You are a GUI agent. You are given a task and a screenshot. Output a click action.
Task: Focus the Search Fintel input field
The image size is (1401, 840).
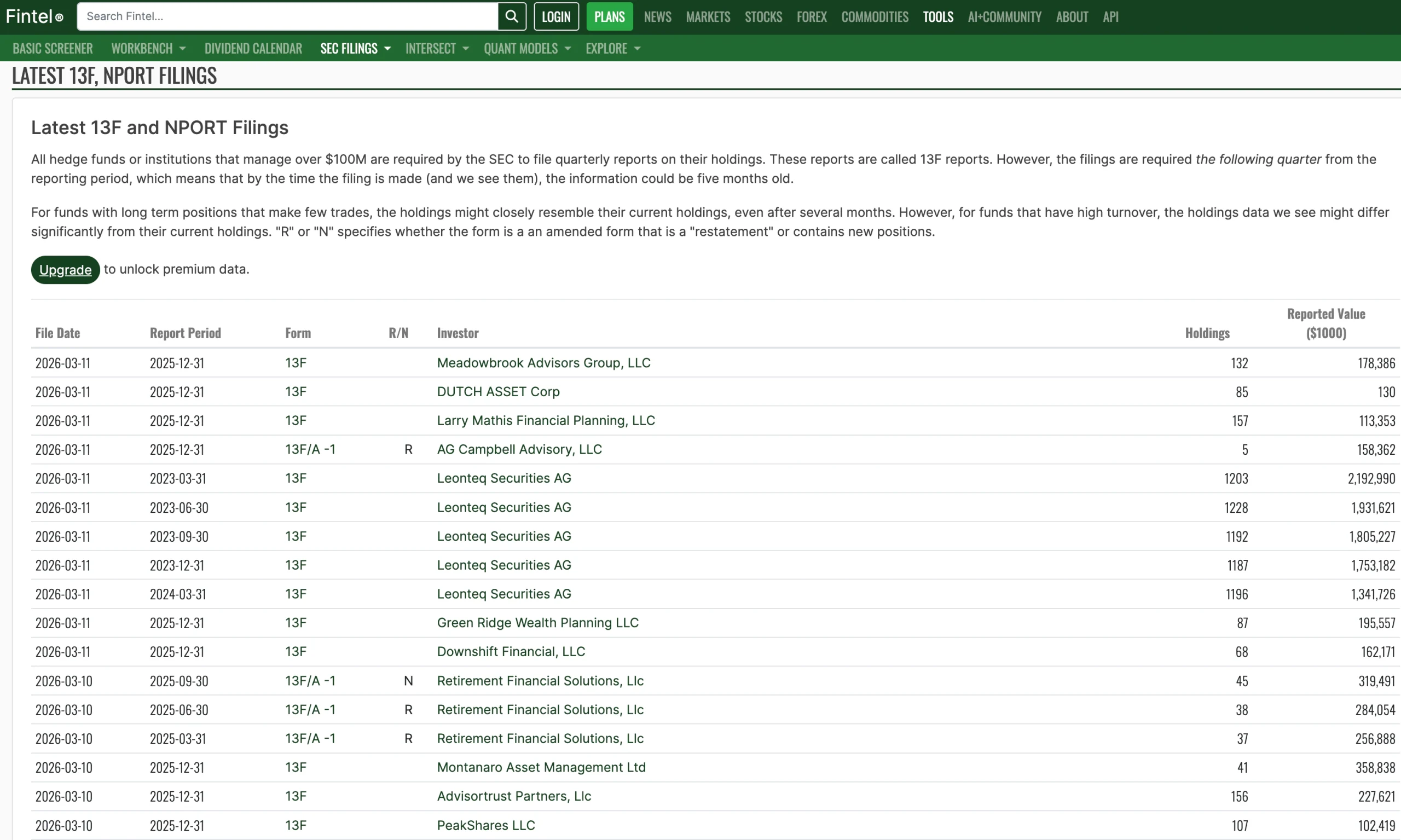pyautogui.click(x=287, y=16)
